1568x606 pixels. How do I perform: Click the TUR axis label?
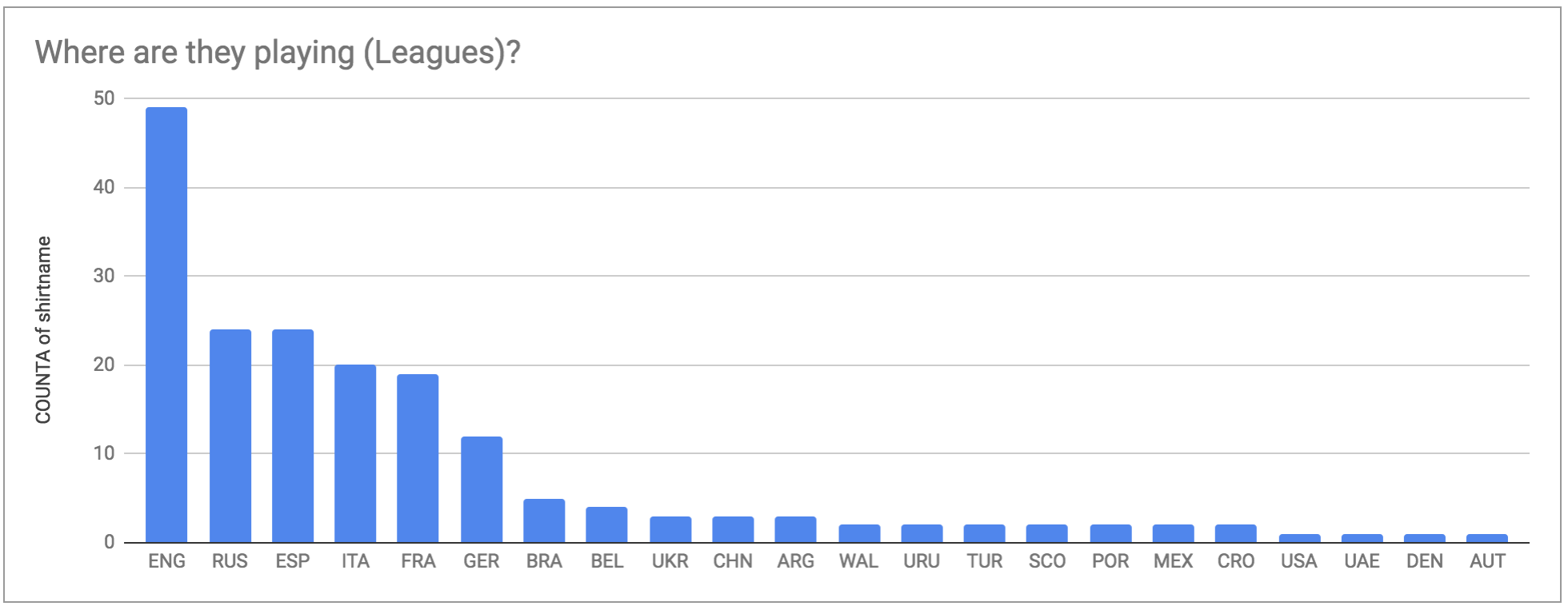(x=985, y=561)
